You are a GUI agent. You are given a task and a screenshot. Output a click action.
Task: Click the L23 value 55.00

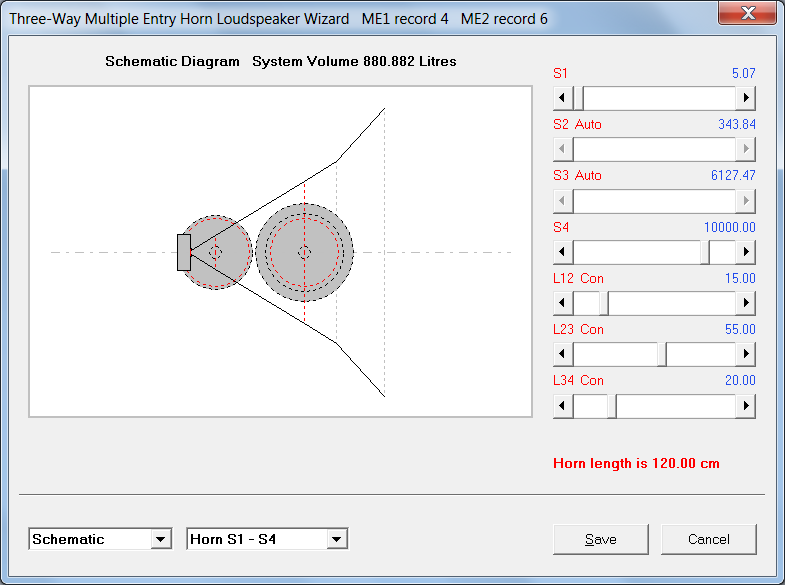(740, 329)
